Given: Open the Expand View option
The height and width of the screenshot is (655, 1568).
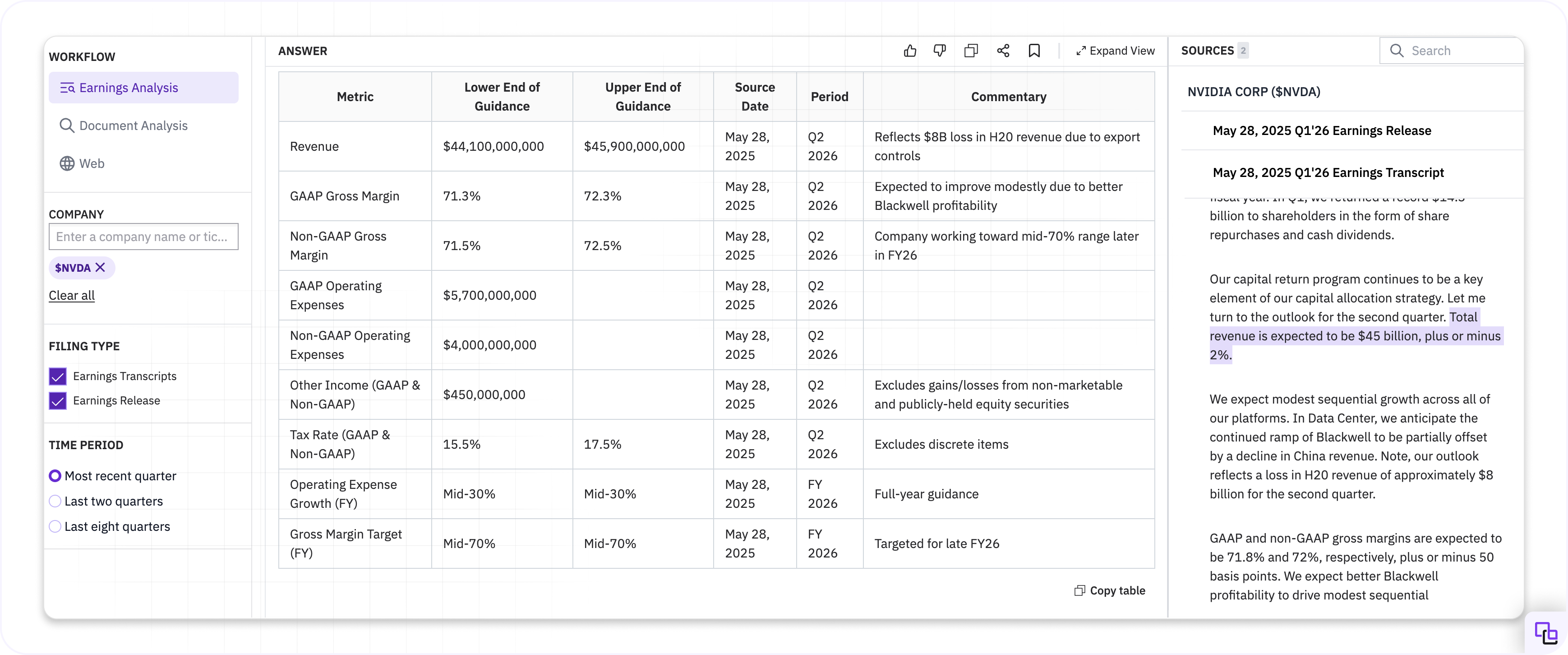Looking at the screenshot, I should [1115, 51].
